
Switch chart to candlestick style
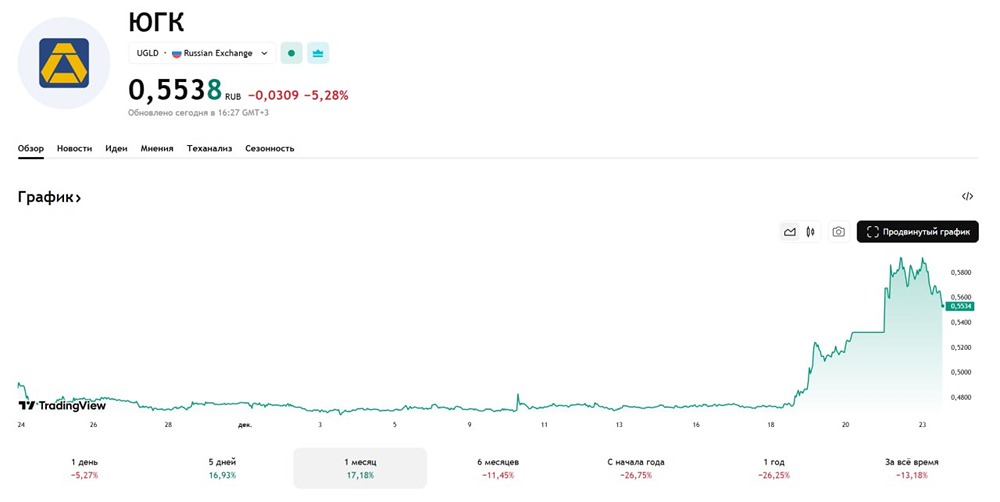(x=810, y=232)
